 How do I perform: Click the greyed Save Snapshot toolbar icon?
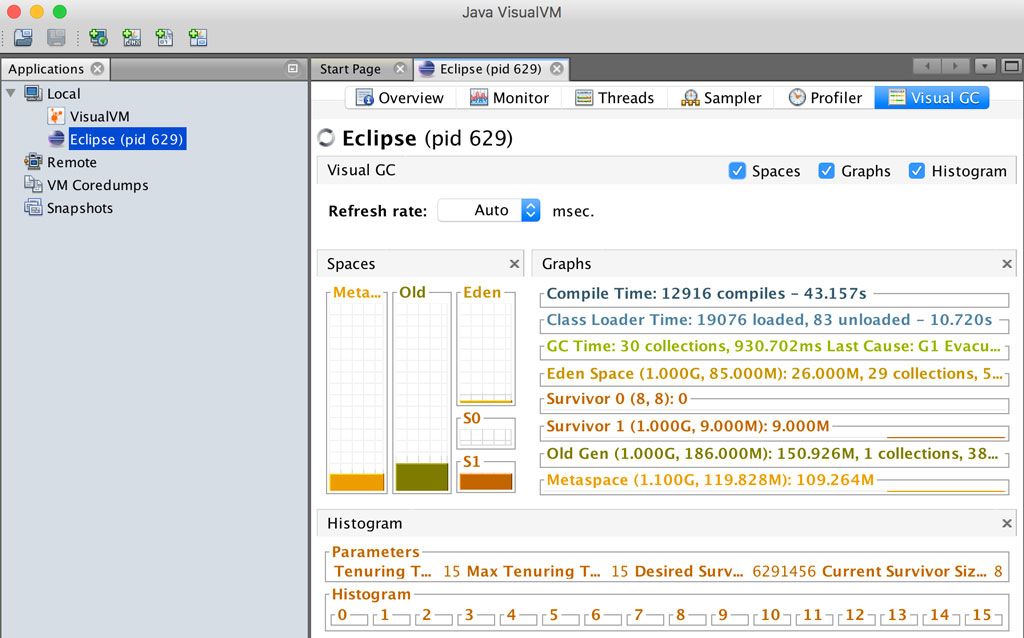pyautogui.click(x=56, y=37)
